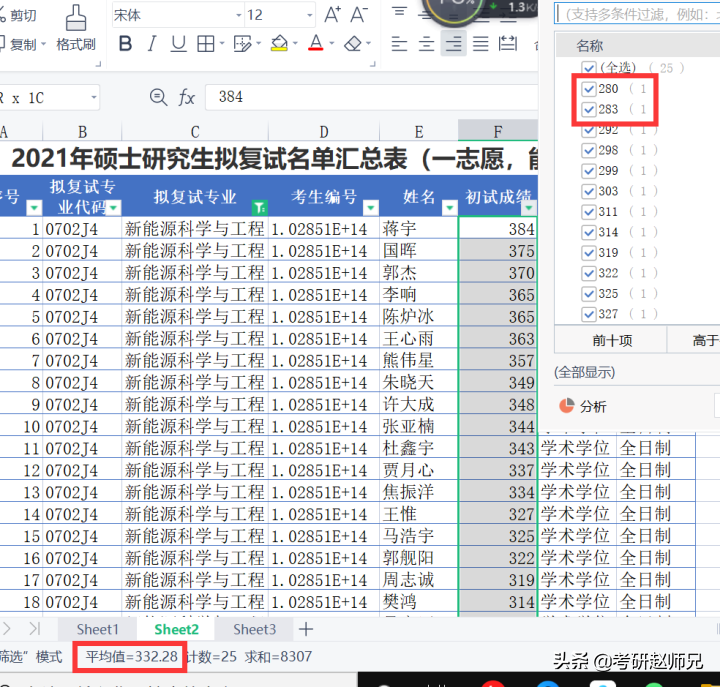Click the filter search input field

click(637, 15)
